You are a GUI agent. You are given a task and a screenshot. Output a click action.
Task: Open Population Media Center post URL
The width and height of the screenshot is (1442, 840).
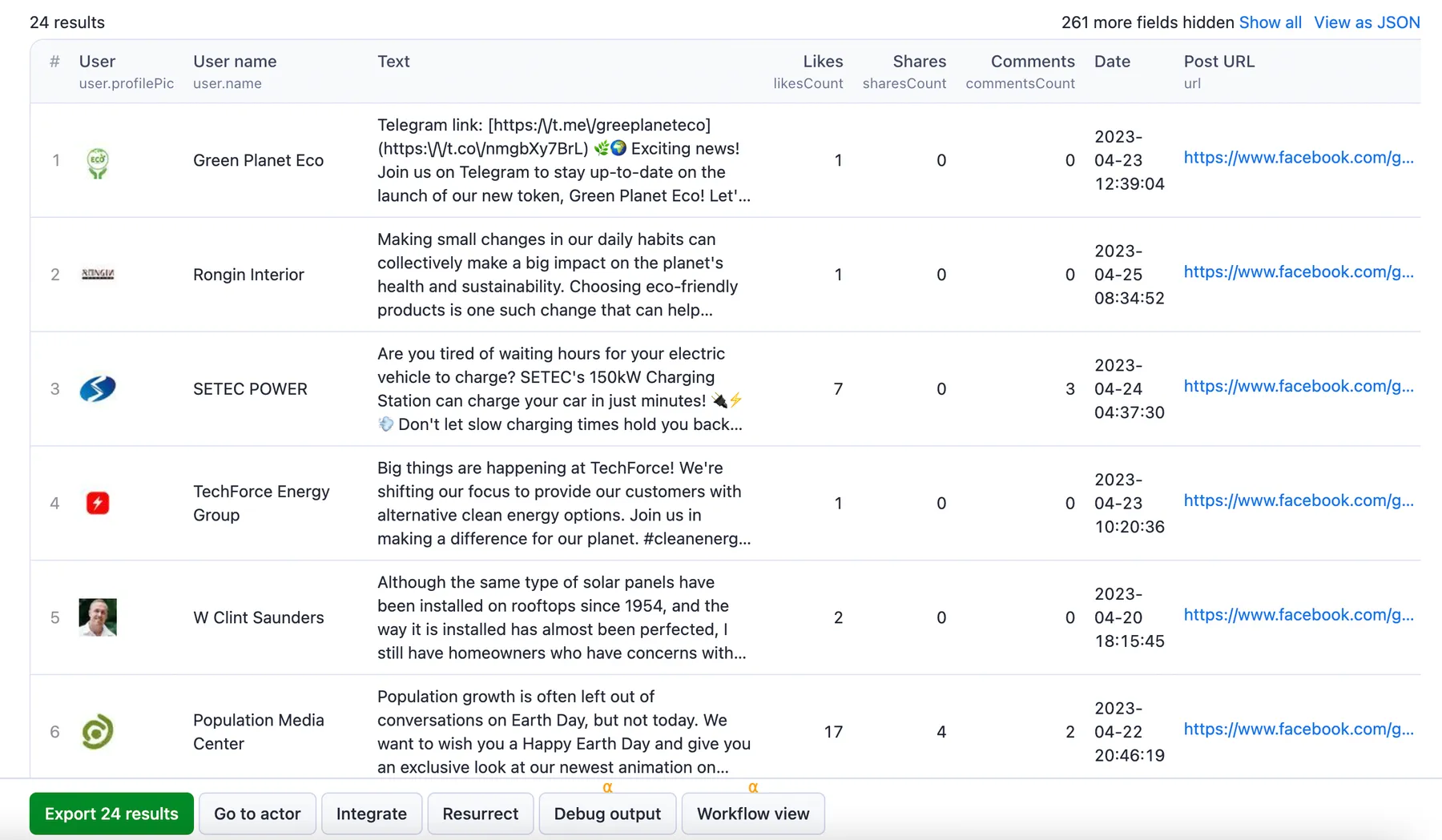coord(1299,729)
